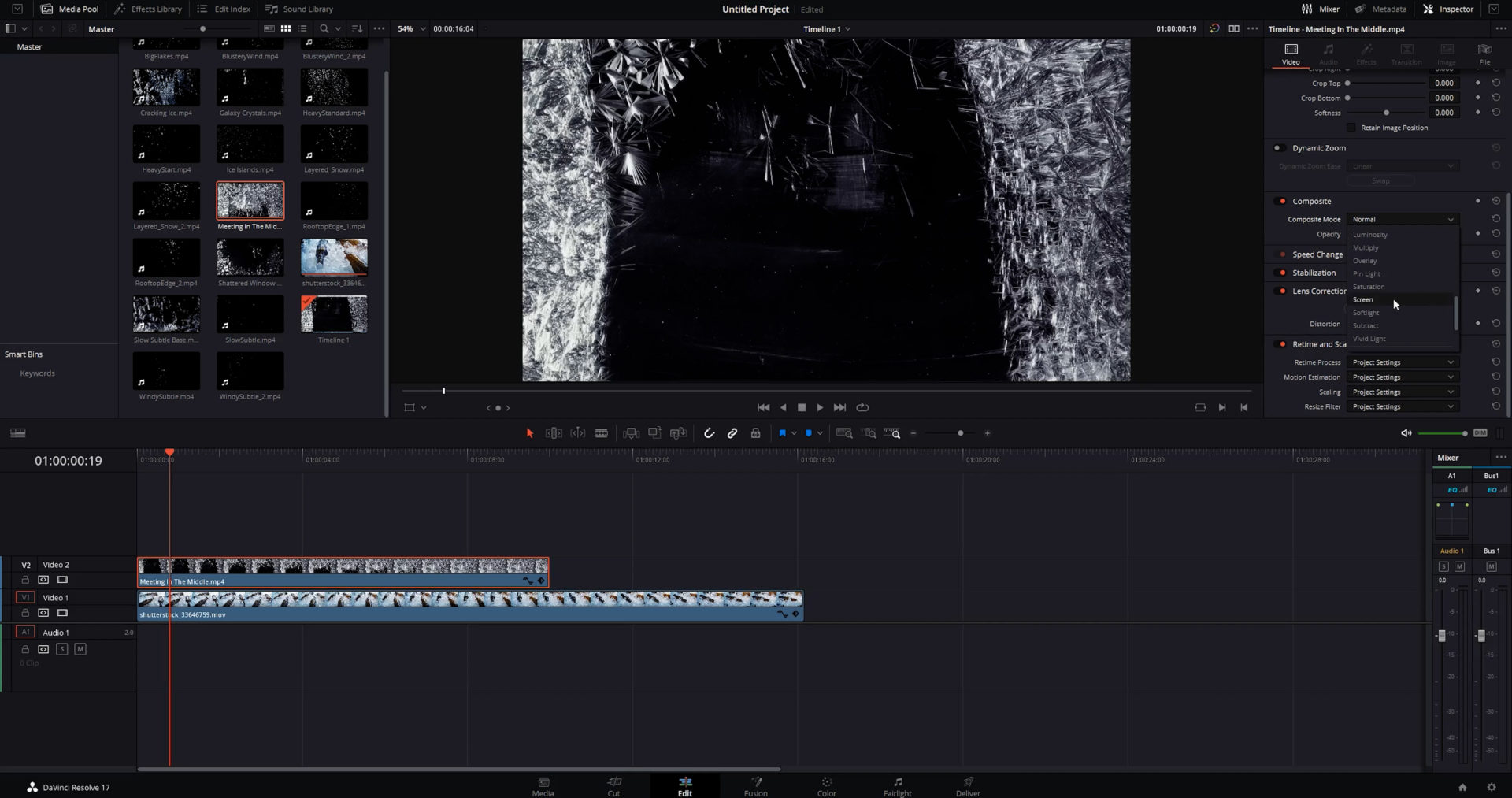Select the Blade Edit mode tool
The height and width of the screenshot is (798, 1512).
click(602, 432)
